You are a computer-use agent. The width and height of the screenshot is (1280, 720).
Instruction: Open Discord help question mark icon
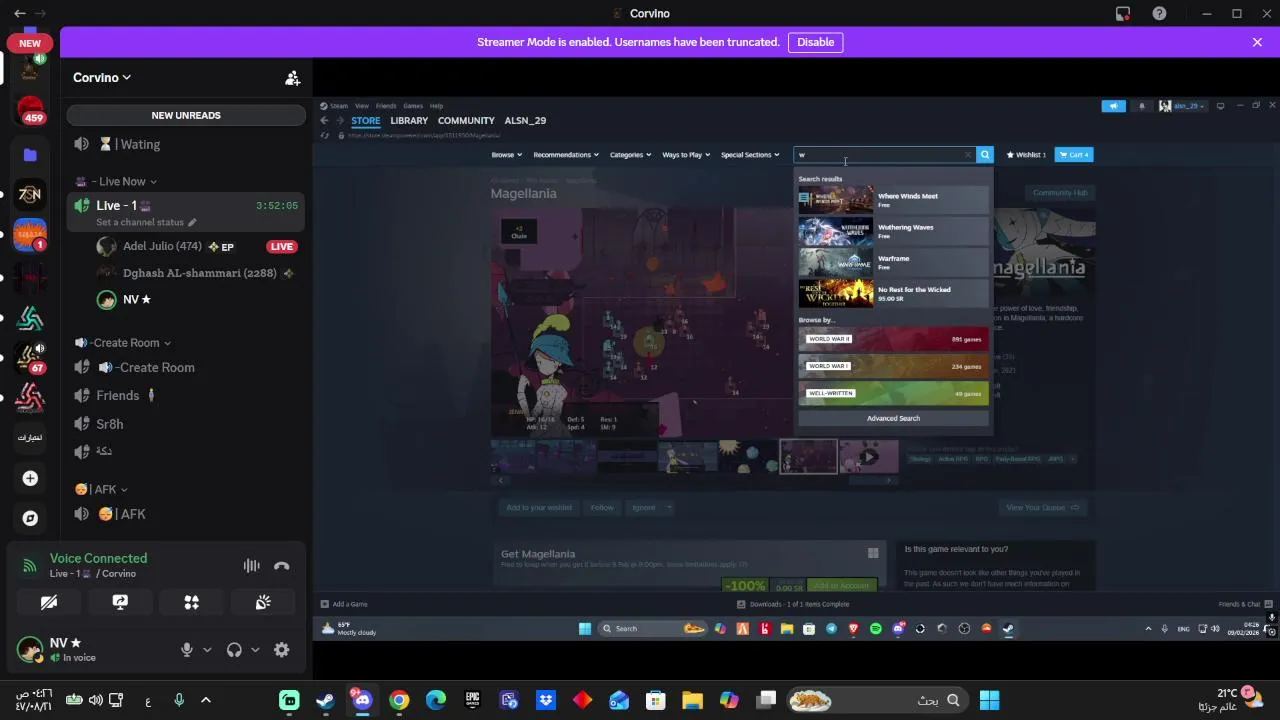(x=1159, y=13)
